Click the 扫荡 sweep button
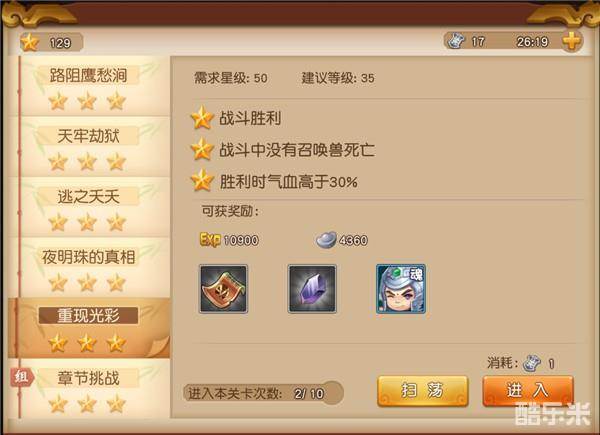 click(423, 391)
